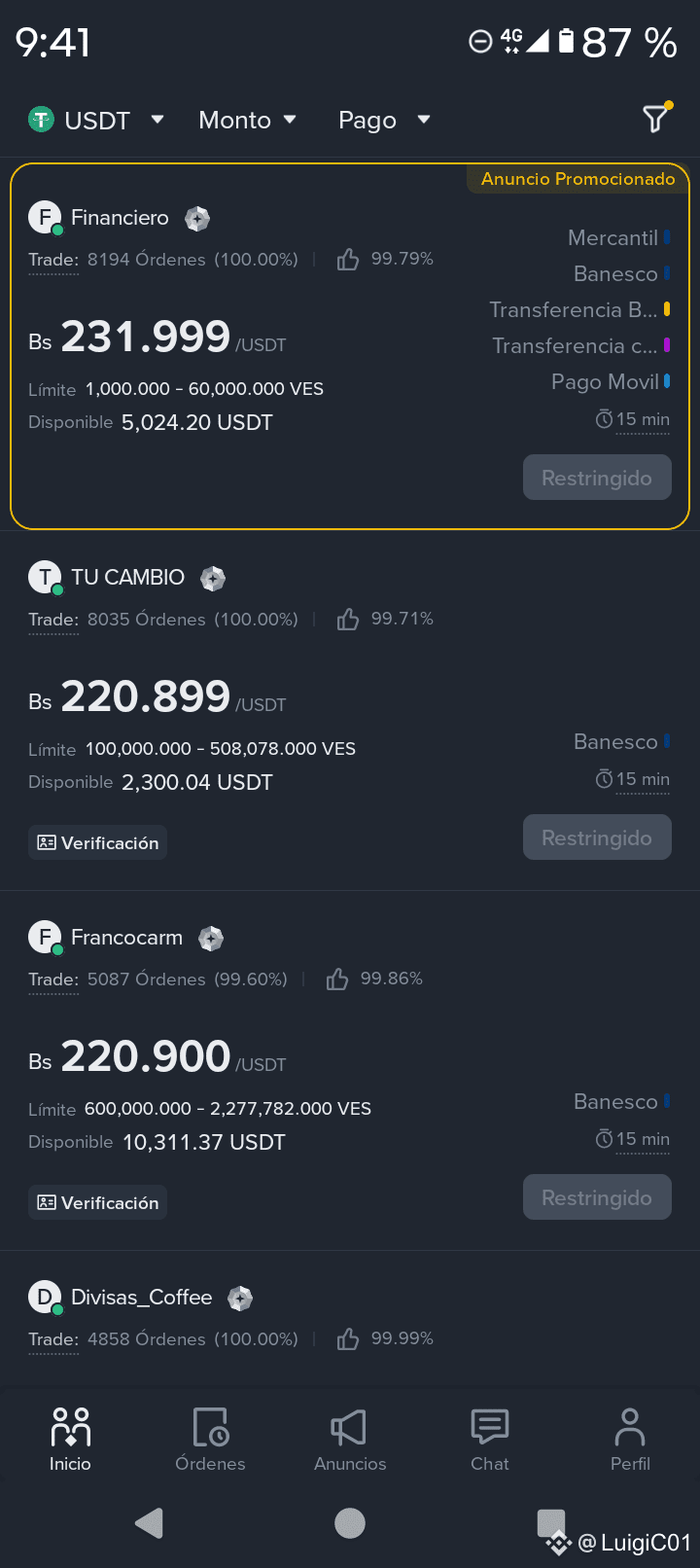This screenshot has width=700, height=1568.
Task: Switch to the Inicio tab
Action: [x=70, y=1439]
